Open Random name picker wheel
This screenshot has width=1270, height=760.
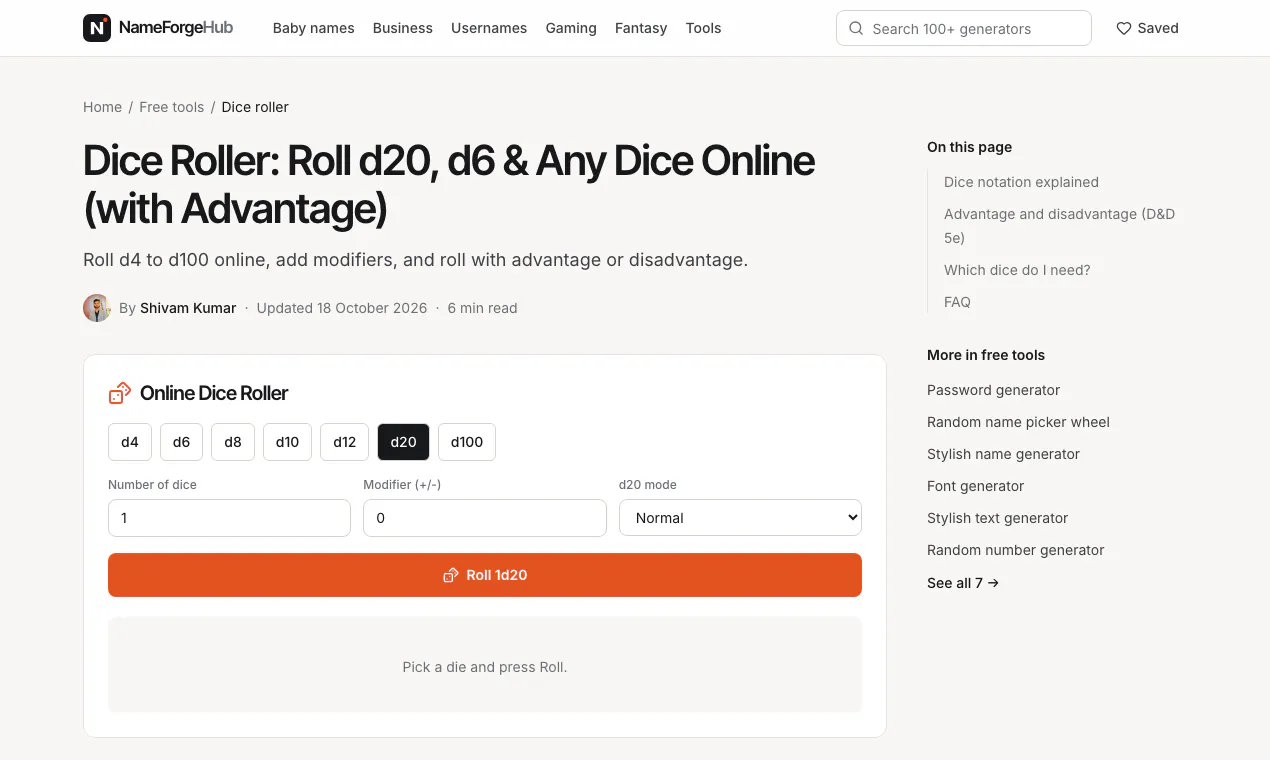click(x=1018, y=422)
